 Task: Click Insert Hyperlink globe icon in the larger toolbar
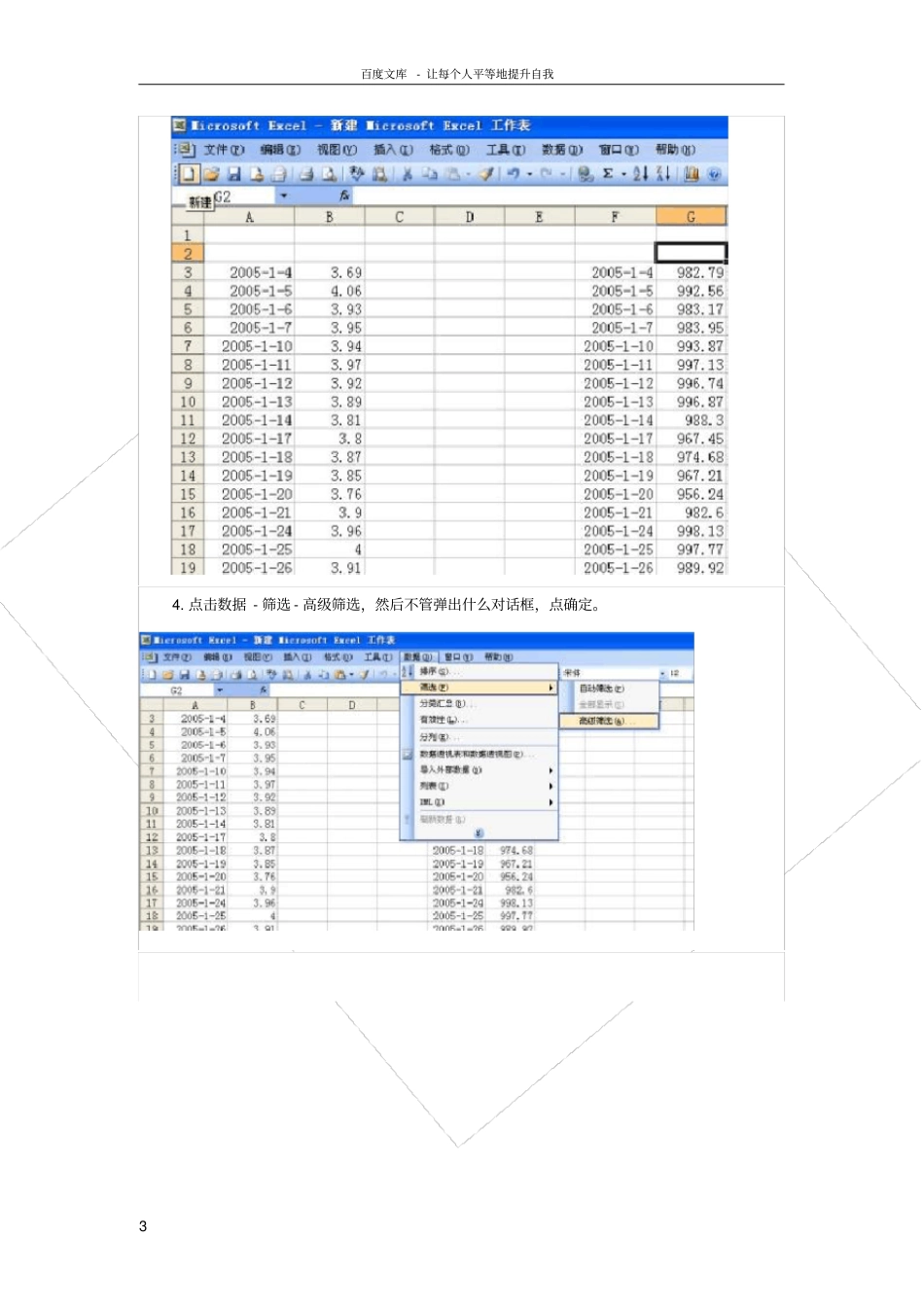pyautogui.click(x=586, y=174)
